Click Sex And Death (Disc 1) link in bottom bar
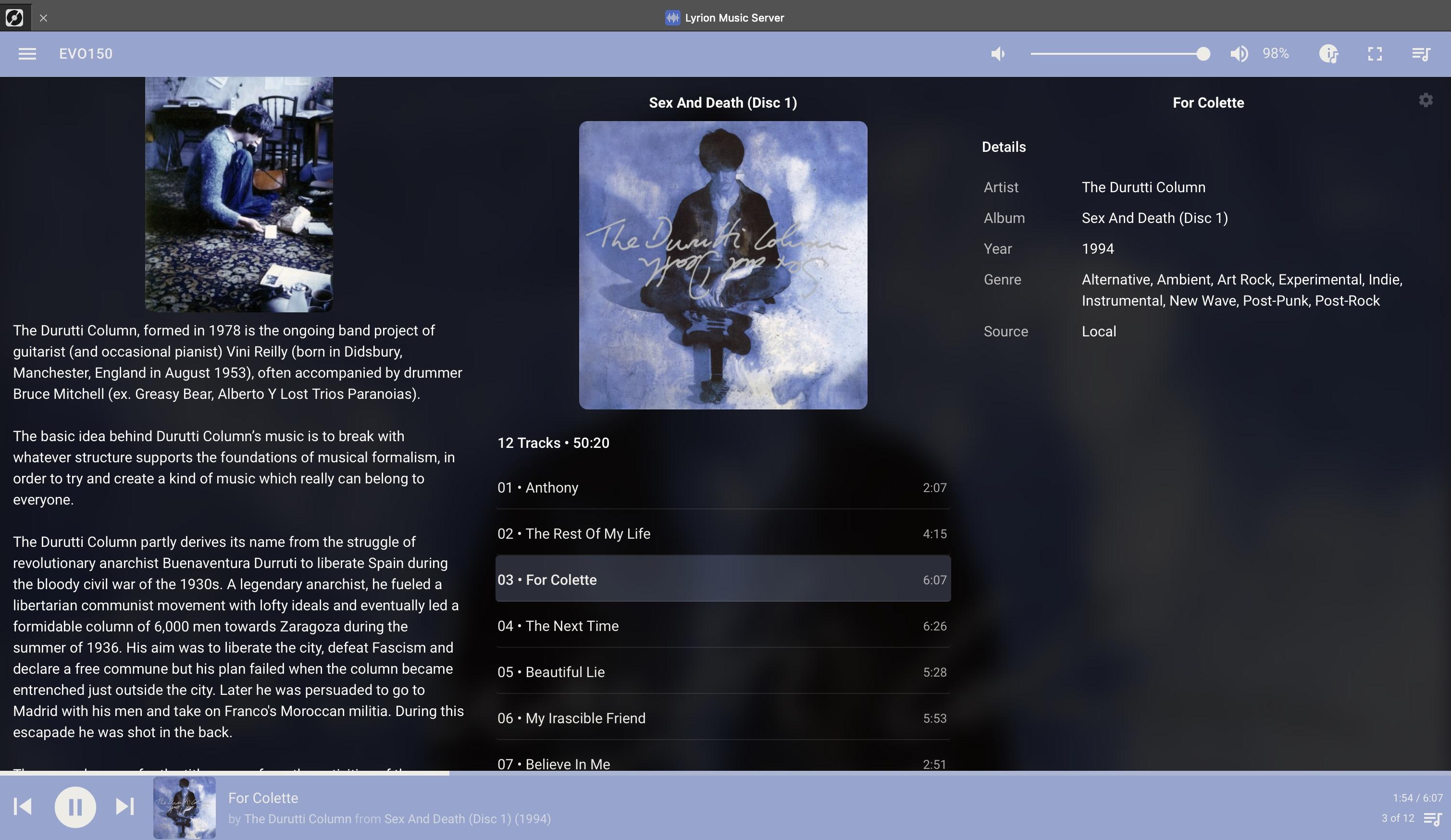The image size is (1451, 840). point(447,819)
